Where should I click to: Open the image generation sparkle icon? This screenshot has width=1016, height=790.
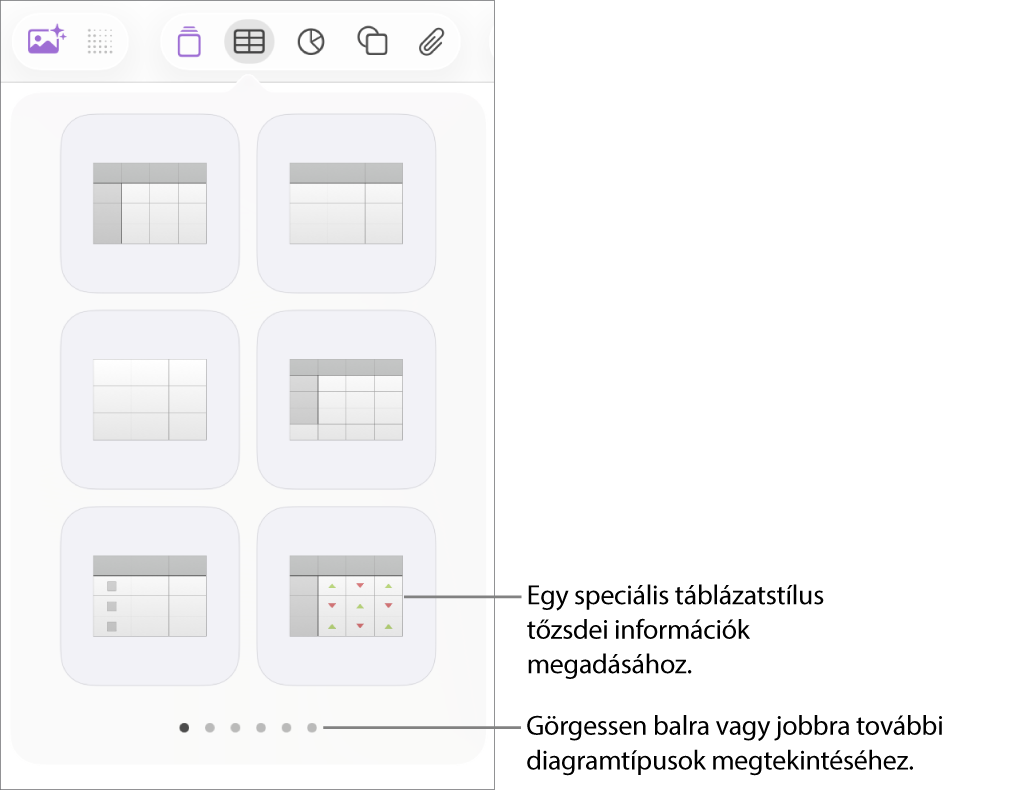[x=46, y=41]
